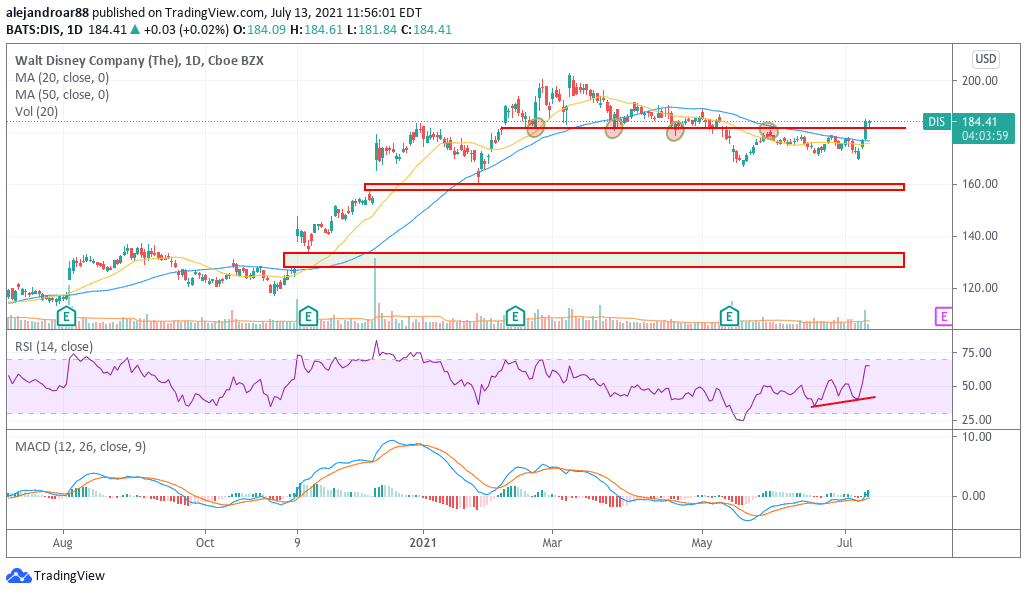The image size is (1027, 594).
Task: Click the Jul label on time axis
Action: (x=845, y=543)
